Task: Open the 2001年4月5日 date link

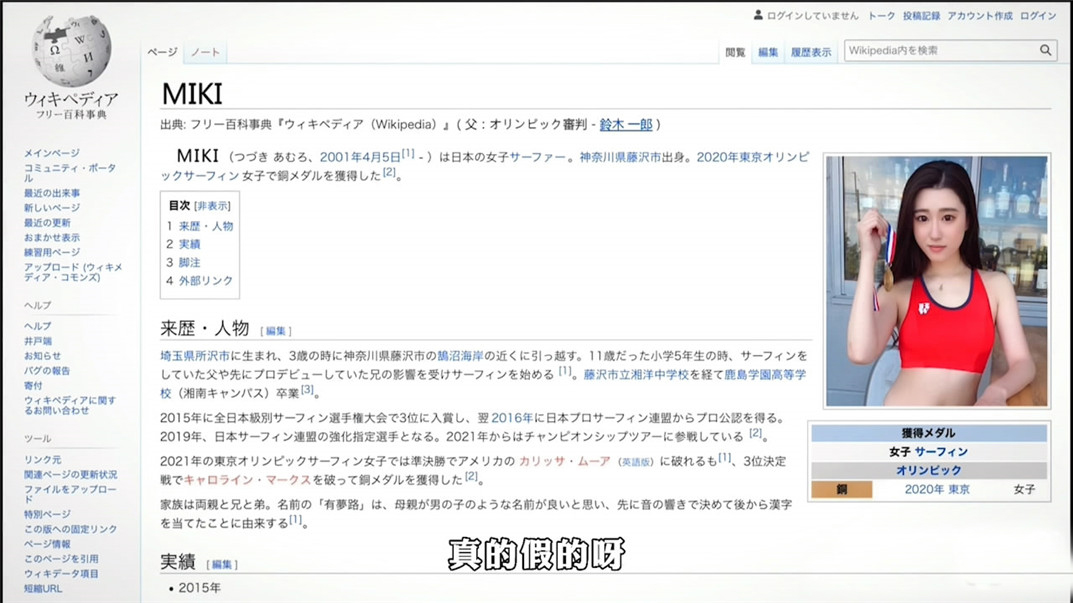Action: coord(360,157)
